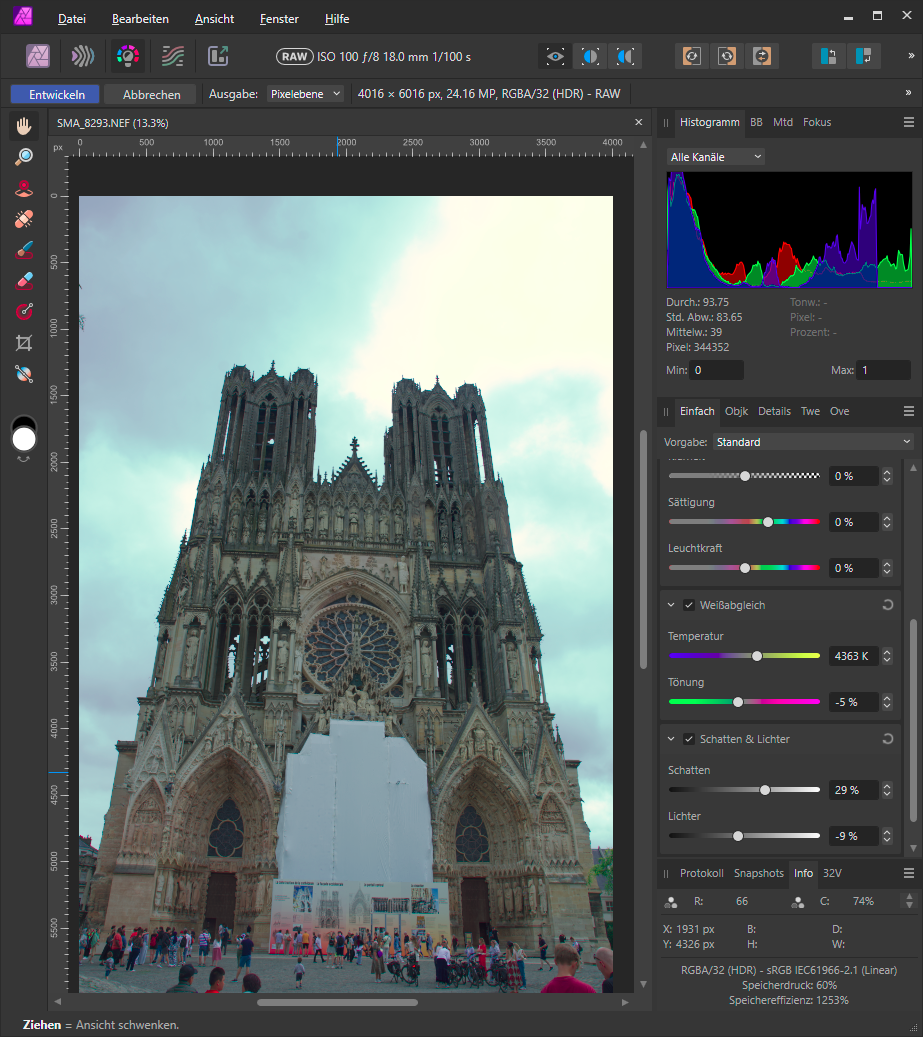Screen dimensions: 923x1037
Task: Select the Zoom magnifier tool
Action: 24,157
